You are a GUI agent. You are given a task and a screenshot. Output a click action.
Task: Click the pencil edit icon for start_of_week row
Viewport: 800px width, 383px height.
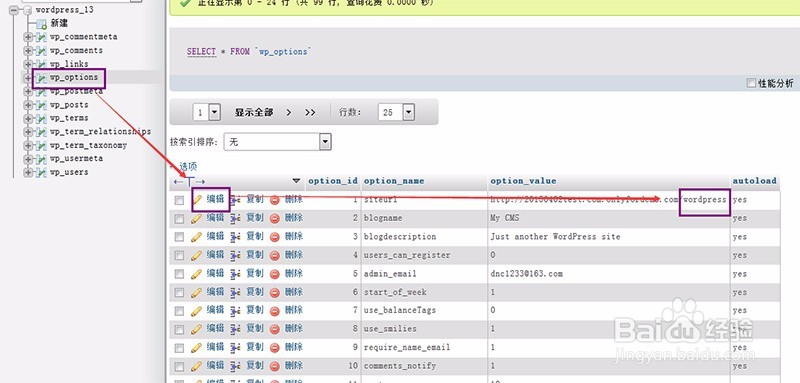coord(197,293)
